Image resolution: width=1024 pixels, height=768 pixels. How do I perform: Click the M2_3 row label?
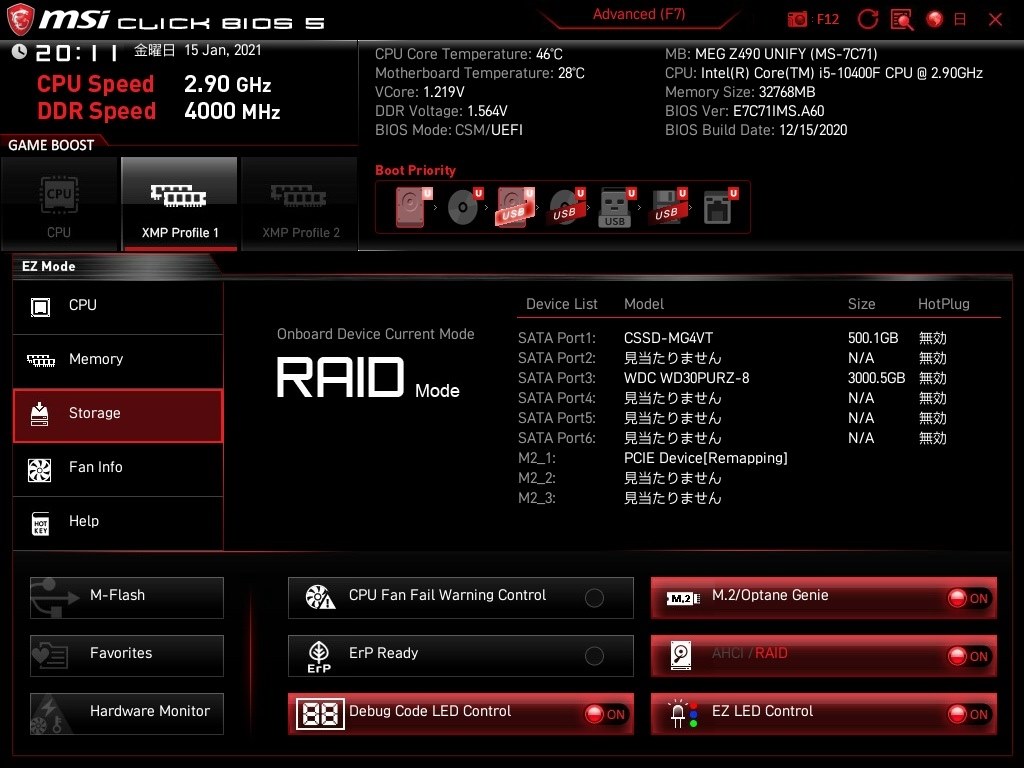[x=537, y=498]
